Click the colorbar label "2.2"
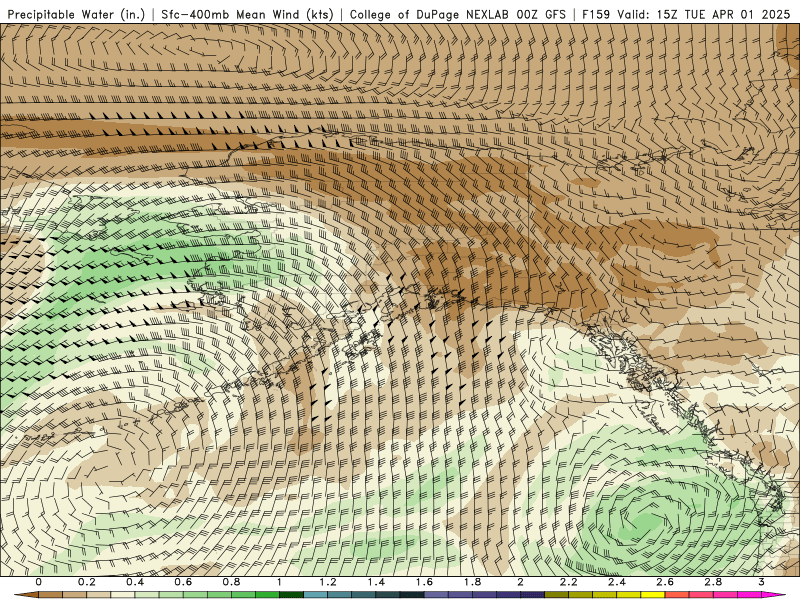This screenshot has width=800, height=600. pyautogui.click(x=569, y=582)
